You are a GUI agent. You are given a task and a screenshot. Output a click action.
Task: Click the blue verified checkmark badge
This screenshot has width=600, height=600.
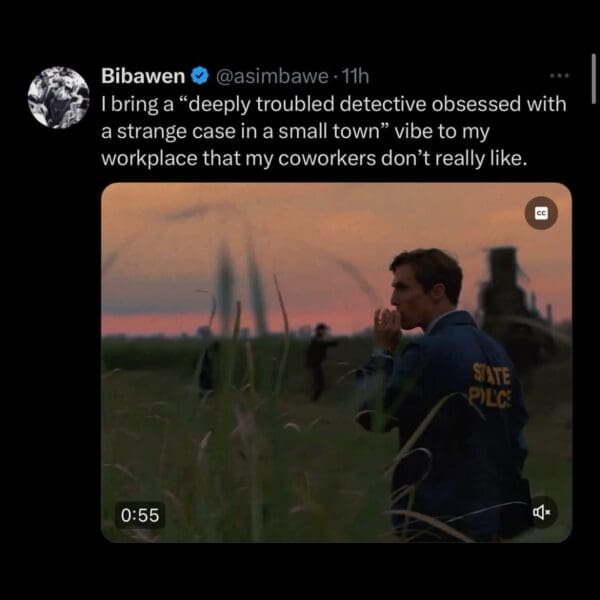pyautogui.click(x=198, y=76)
